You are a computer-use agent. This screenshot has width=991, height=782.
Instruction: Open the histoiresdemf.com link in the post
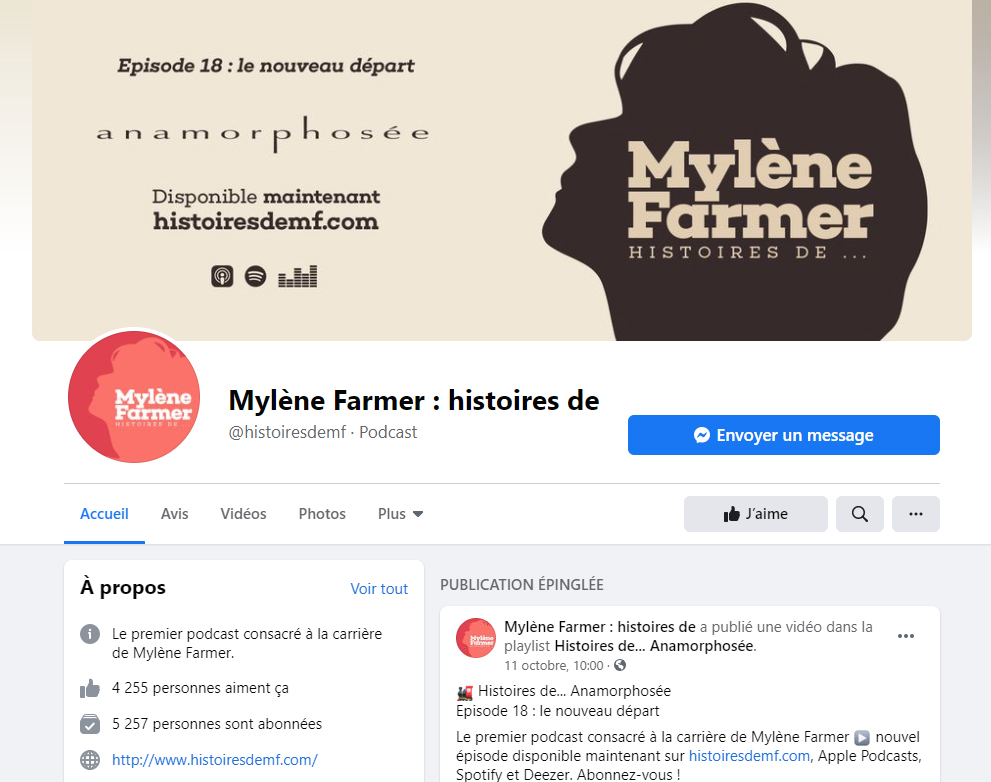(x=749, y=756)
